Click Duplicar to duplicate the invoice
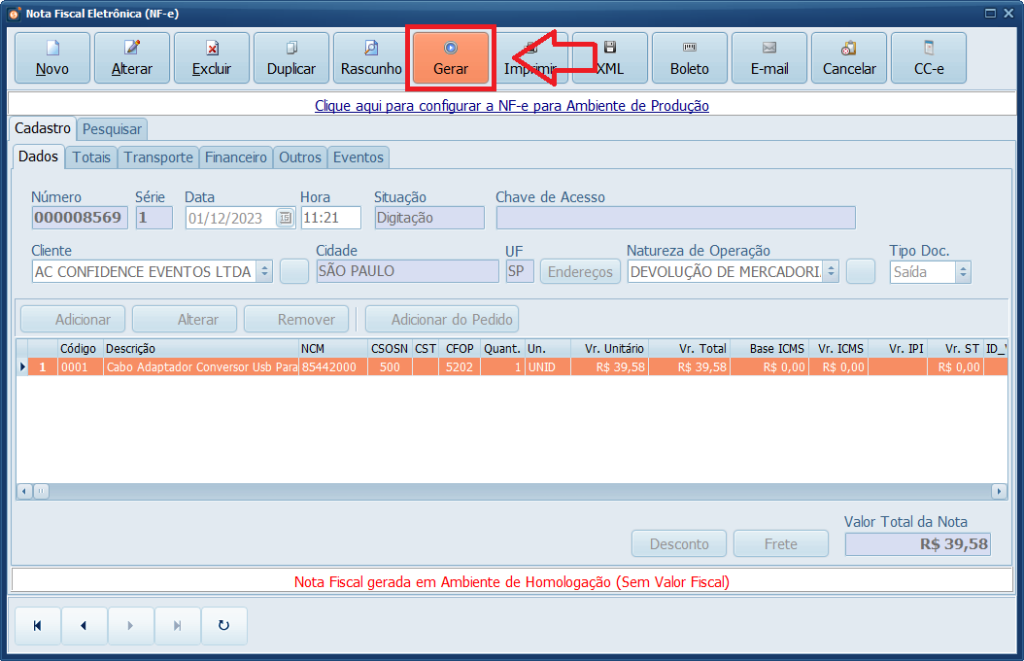 pyautogui.click(x=291, y=58)
